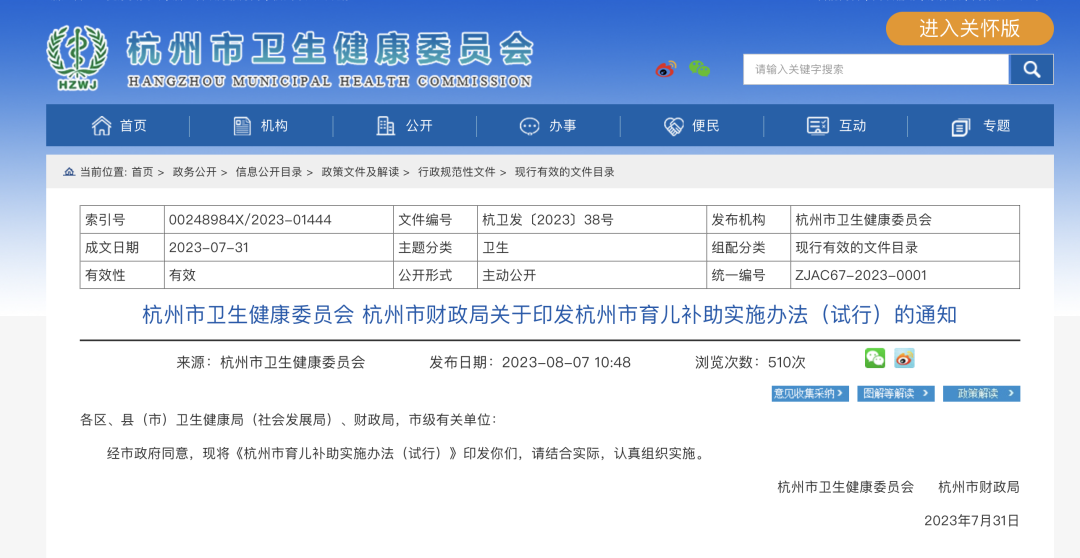
Task: Click the building icon beside 公开
Action: click(x=386, y=126)
